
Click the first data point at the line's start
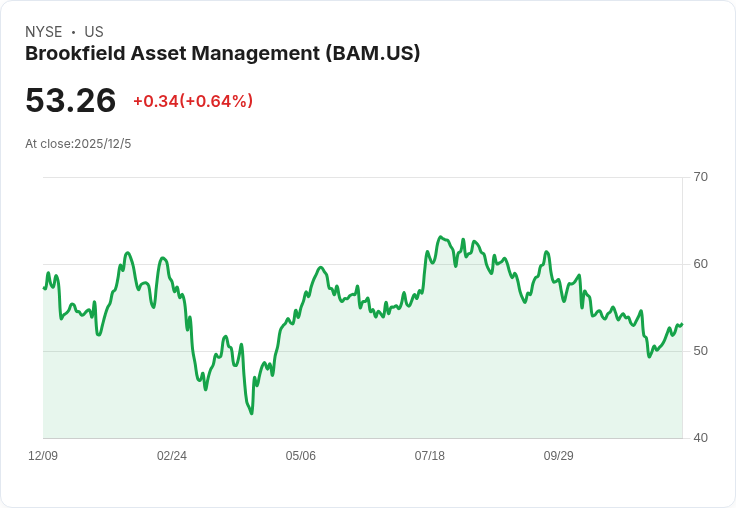point(44,288)
